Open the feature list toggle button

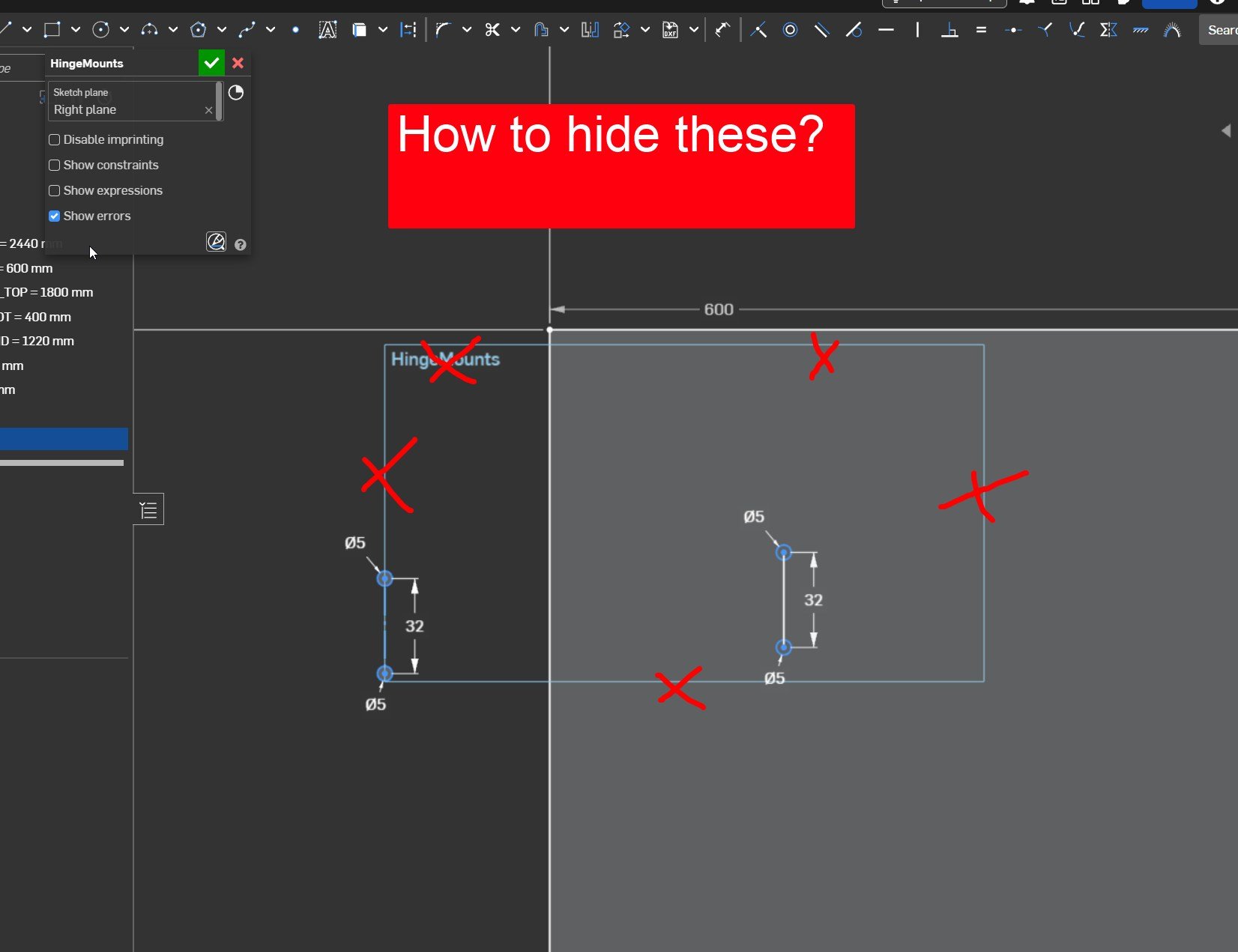(148, 510)
